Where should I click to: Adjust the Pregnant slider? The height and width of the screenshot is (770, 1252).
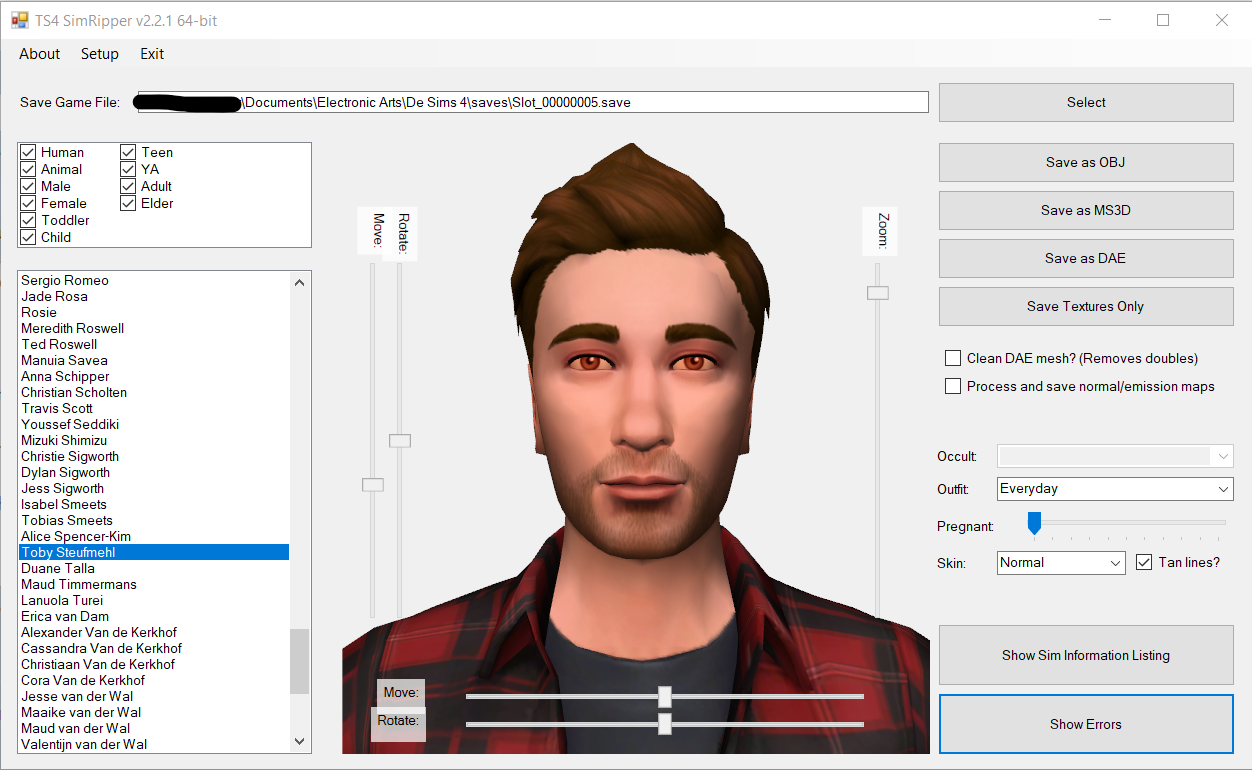click(x=1034, y=523)
